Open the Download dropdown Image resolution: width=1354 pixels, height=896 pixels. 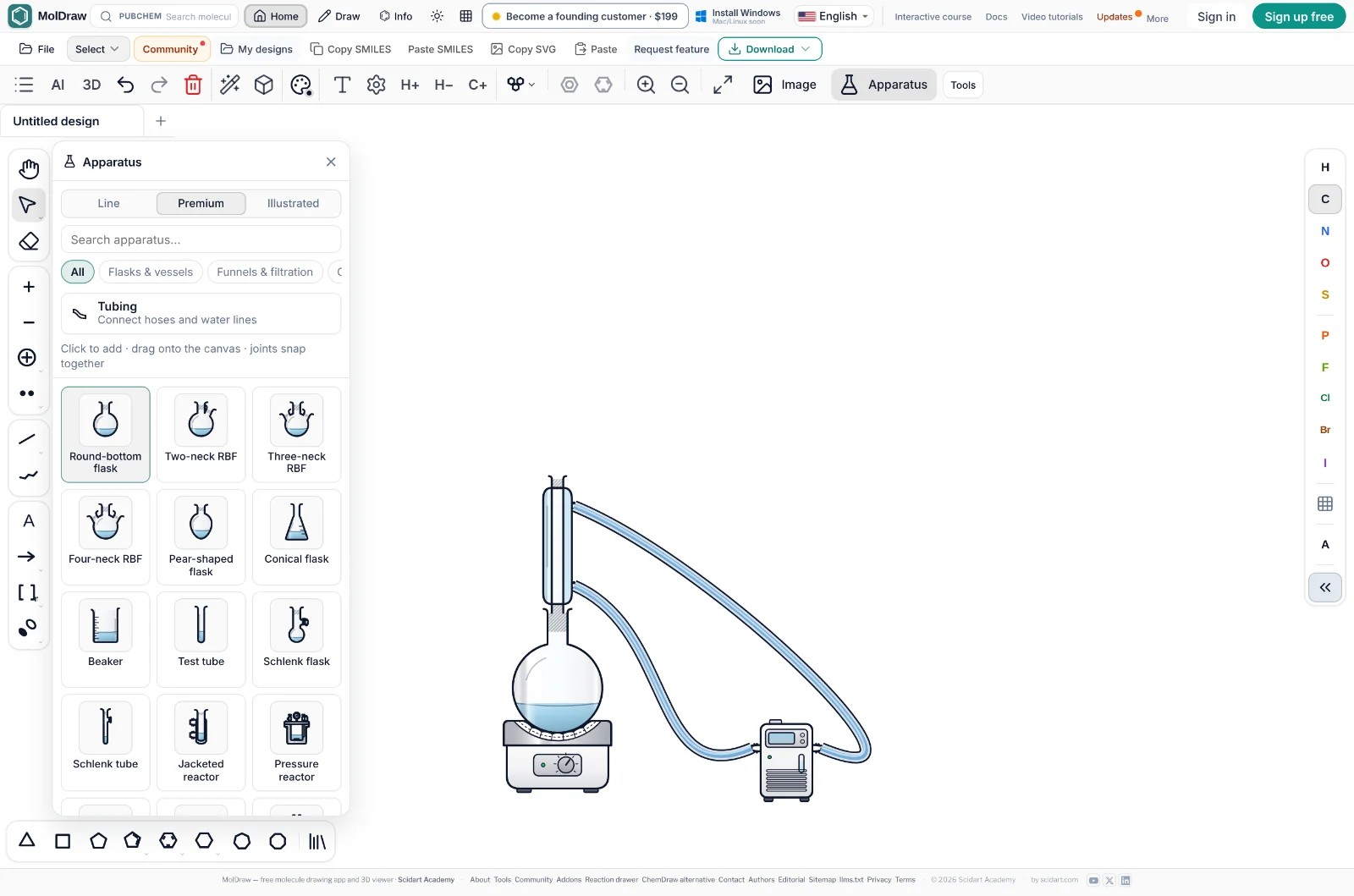click(770, 49)
